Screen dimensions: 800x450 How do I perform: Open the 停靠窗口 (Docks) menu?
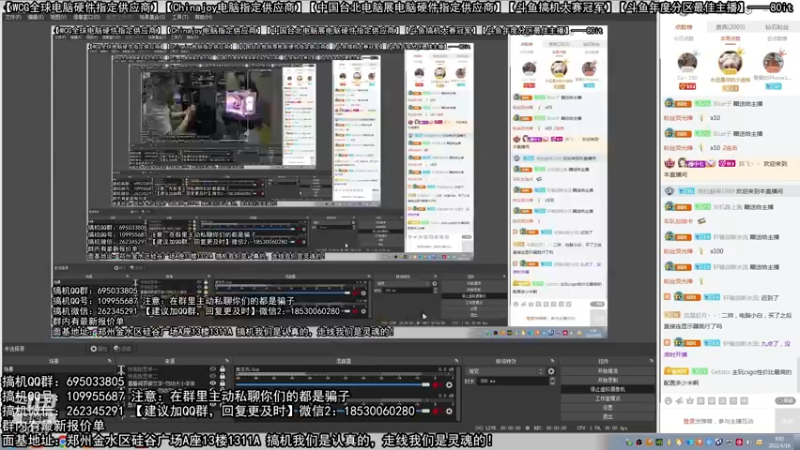pyautogui.click(x=86, y=17)
